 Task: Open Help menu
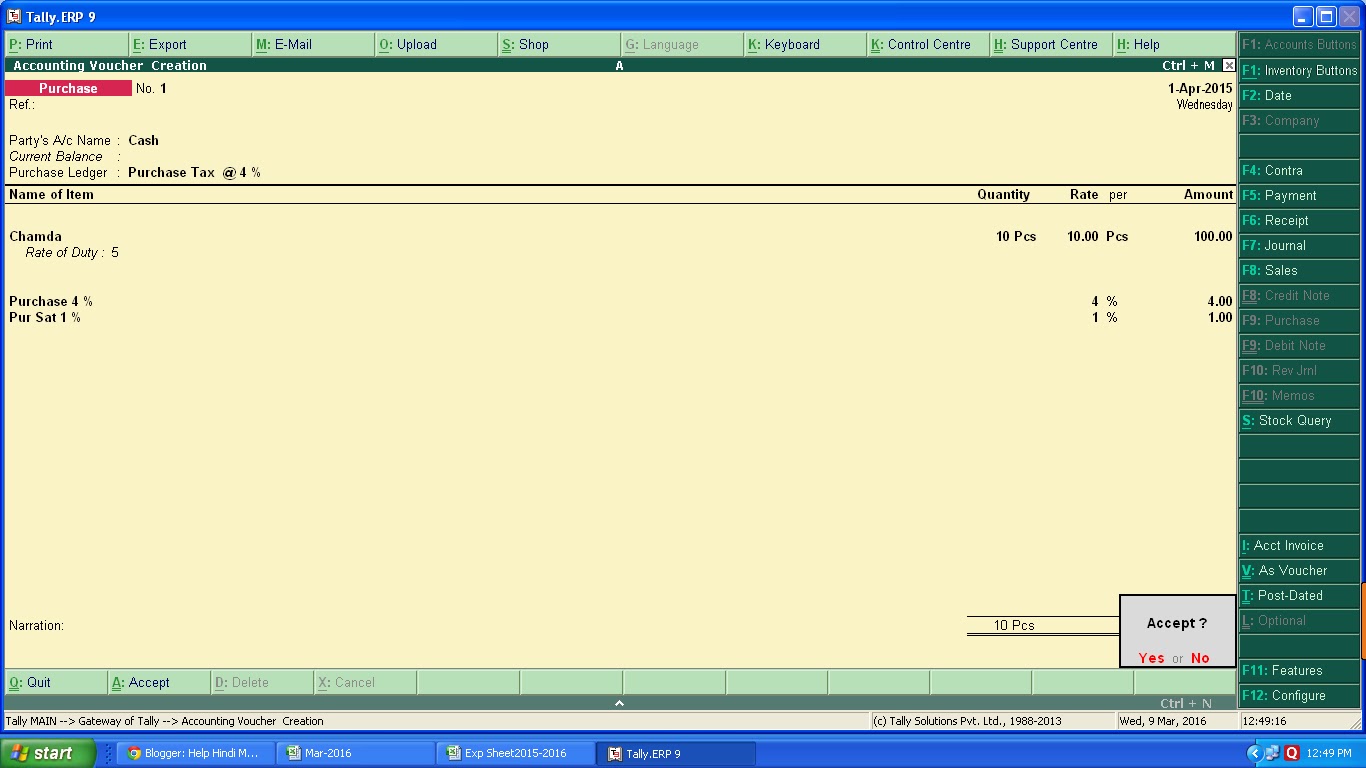tap(1174, 44)
